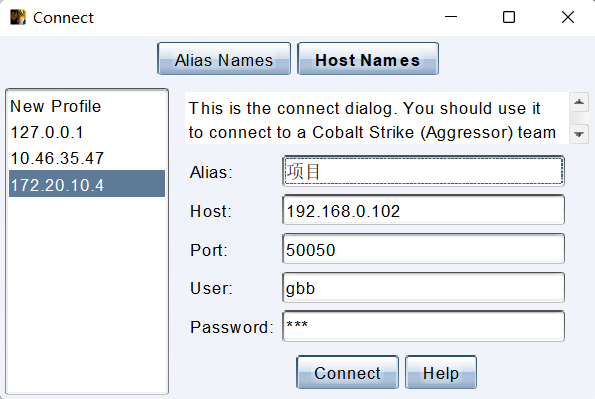Minimize the Connect window
Screen dimensions: 595x399
pos(451,17)
